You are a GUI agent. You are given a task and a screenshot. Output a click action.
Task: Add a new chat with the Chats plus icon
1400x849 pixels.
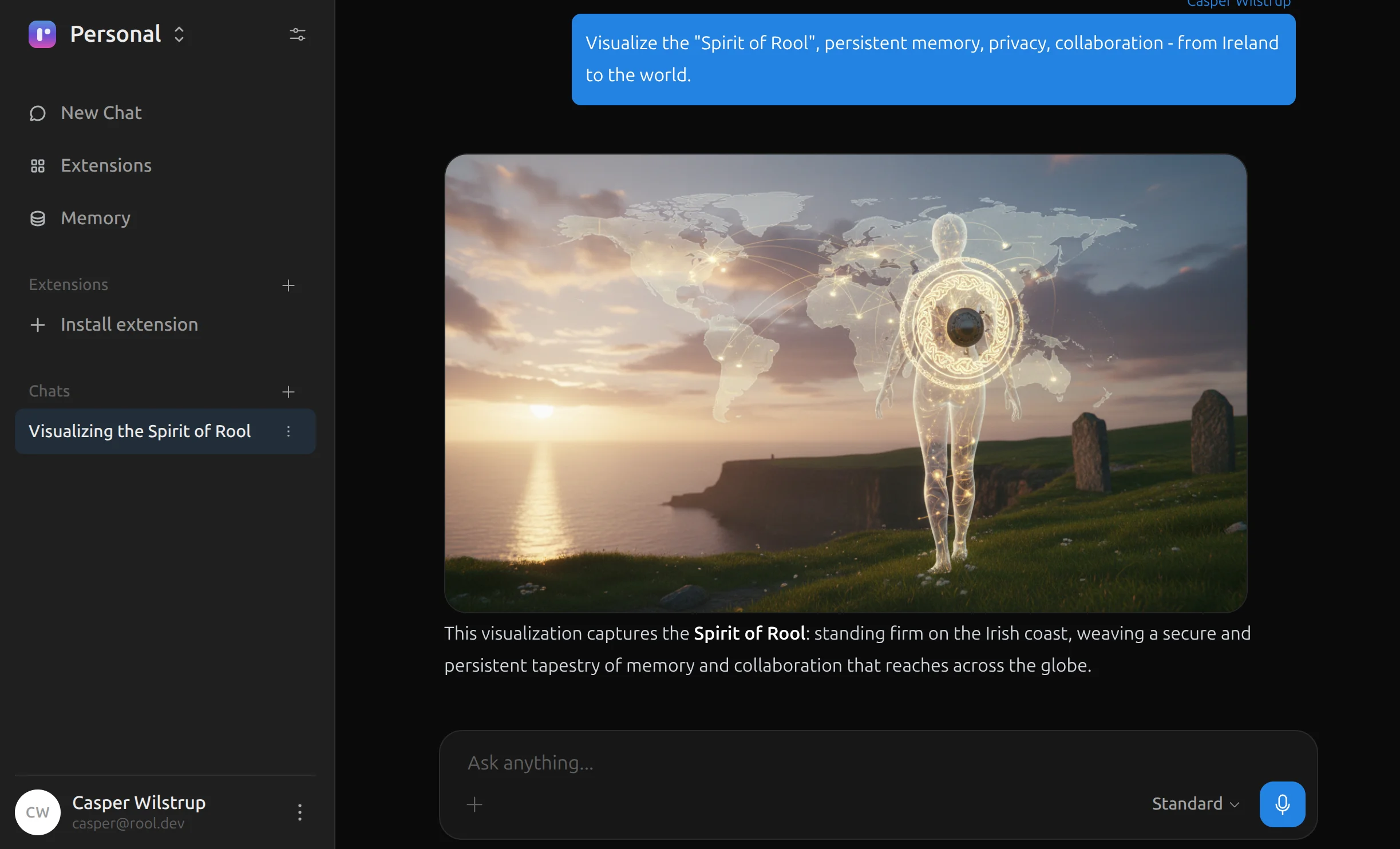tap(288, 391)
